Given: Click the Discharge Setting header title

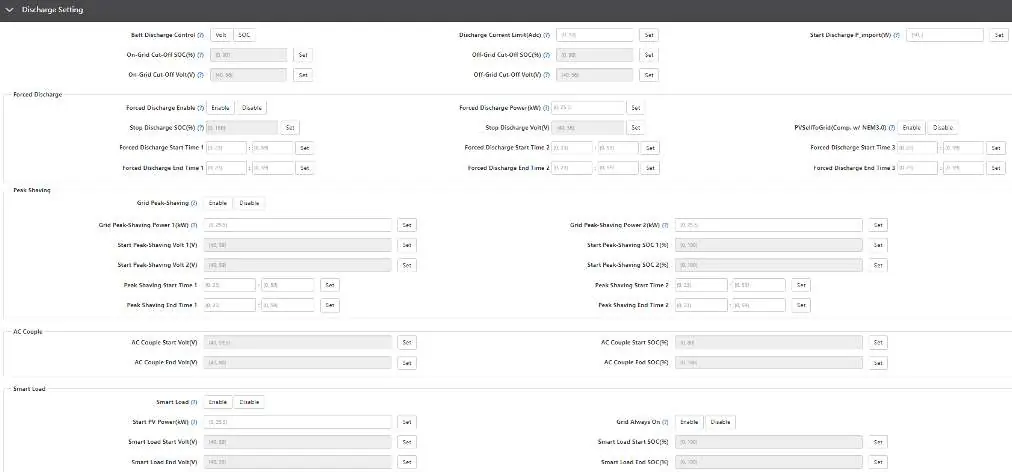Looking at the screenshot, I should click(x=52, y=10).
